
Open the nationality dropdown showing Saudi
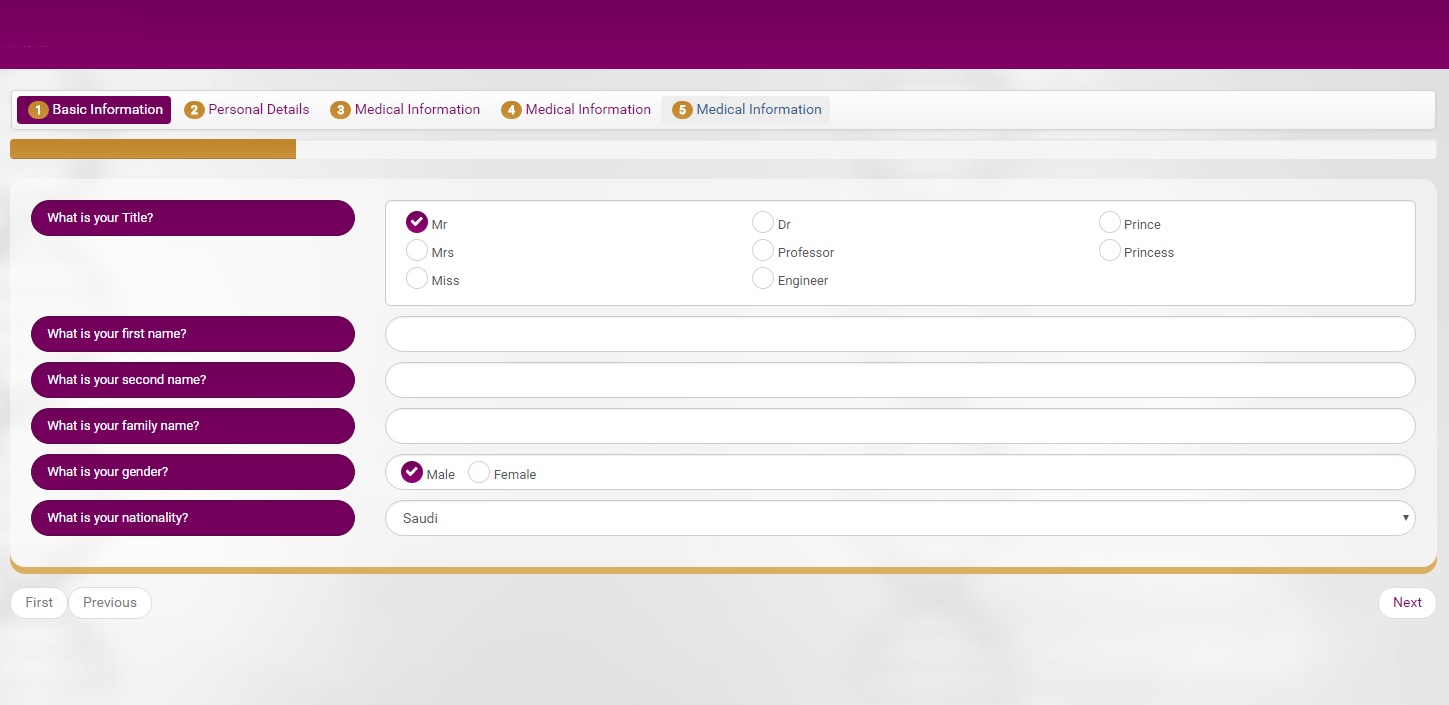(900, 518)
